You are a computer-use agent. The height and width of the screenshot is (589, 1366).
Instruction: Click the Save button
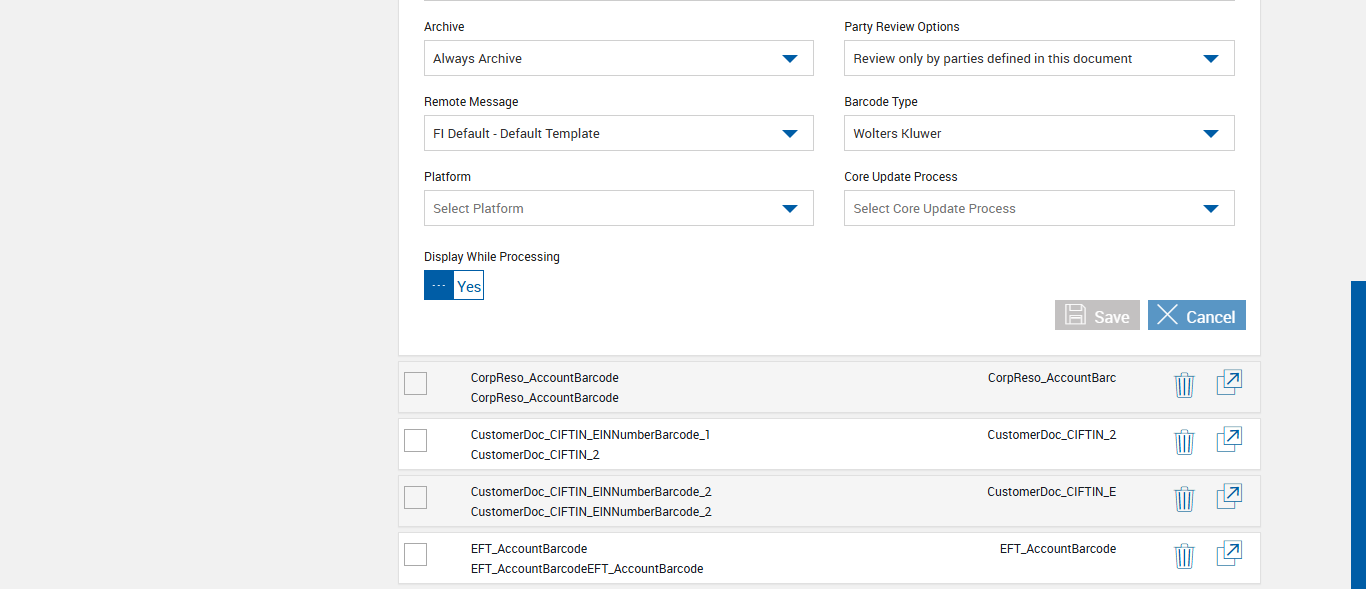pos(1097,316)
